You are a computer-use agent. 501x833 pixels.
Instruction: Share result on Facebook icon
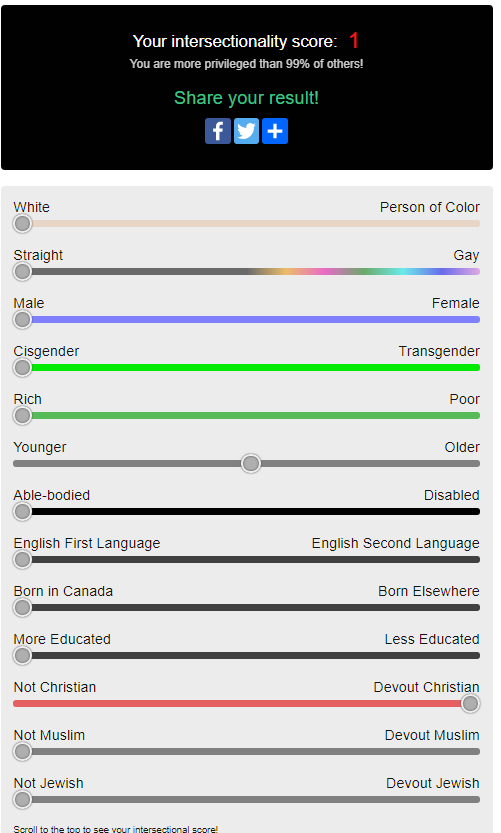(218, 131)
